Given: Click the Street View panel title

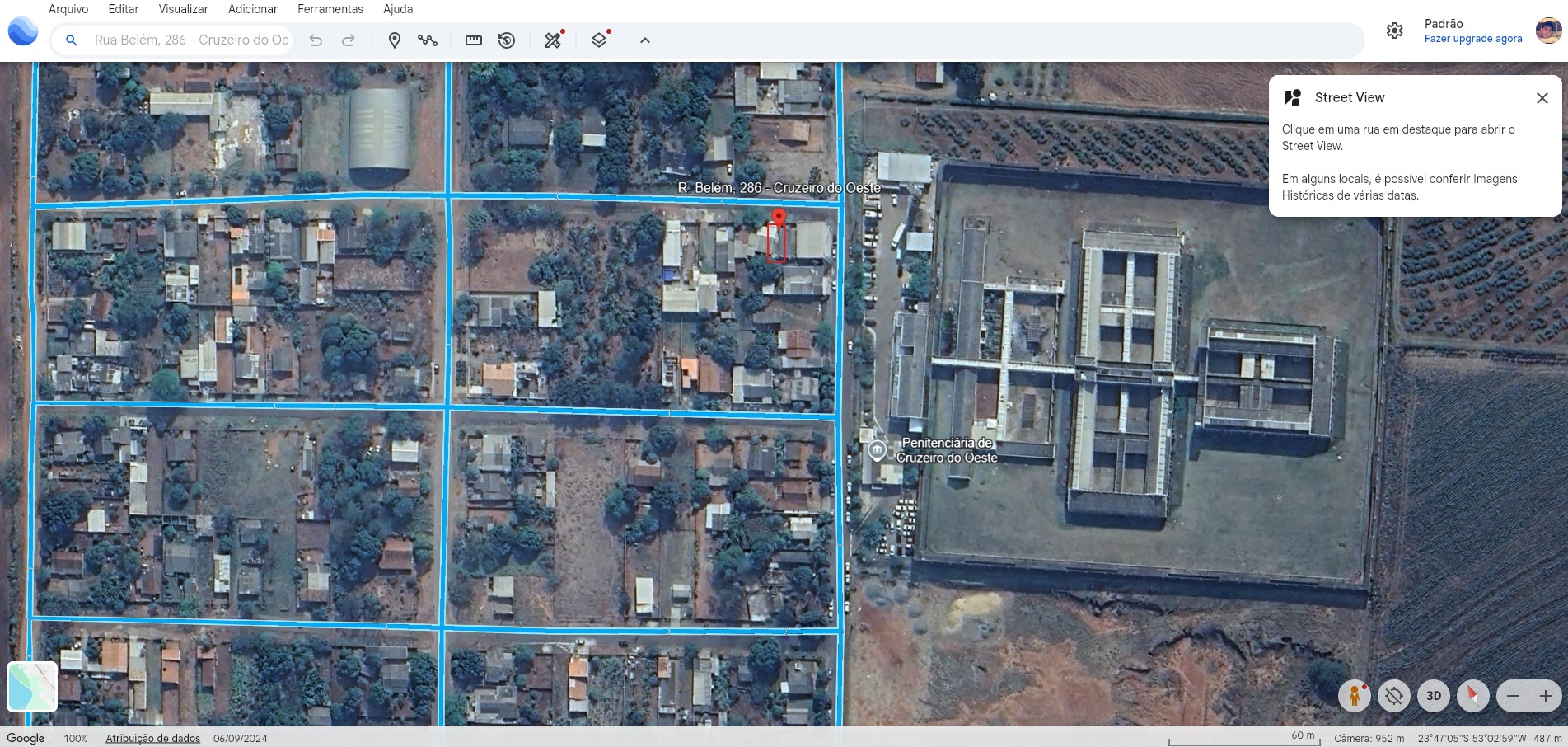Looking at the screenshot, I should pos(1350,97).
